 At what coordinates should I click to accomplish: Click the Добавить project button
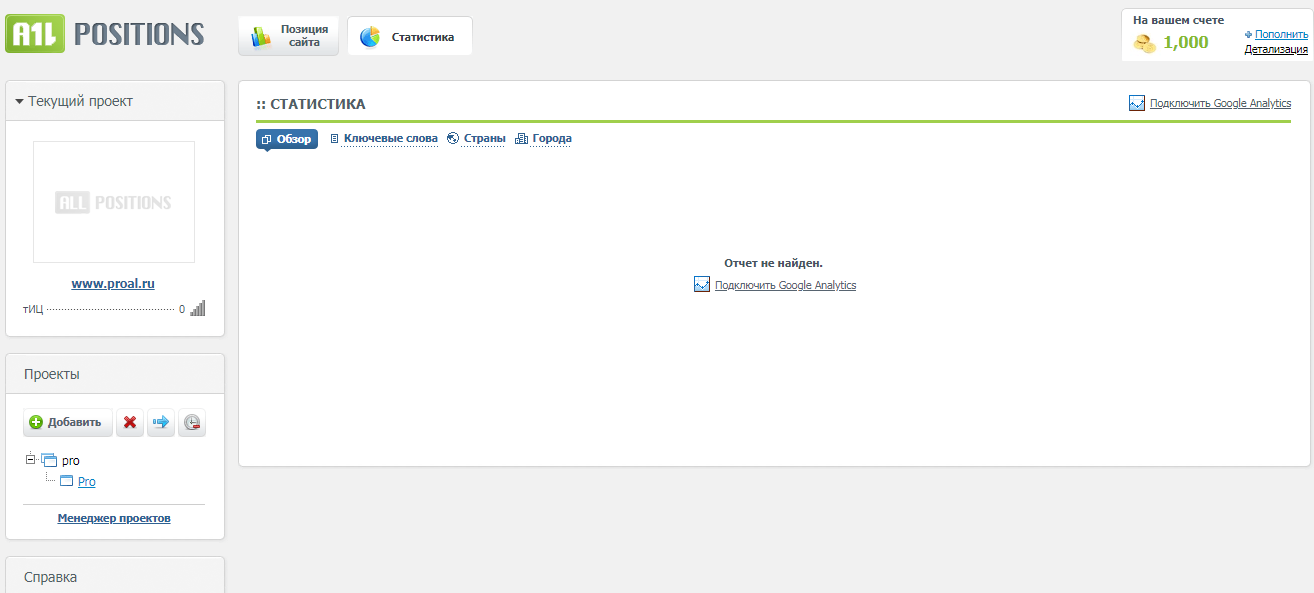(68, 422)
